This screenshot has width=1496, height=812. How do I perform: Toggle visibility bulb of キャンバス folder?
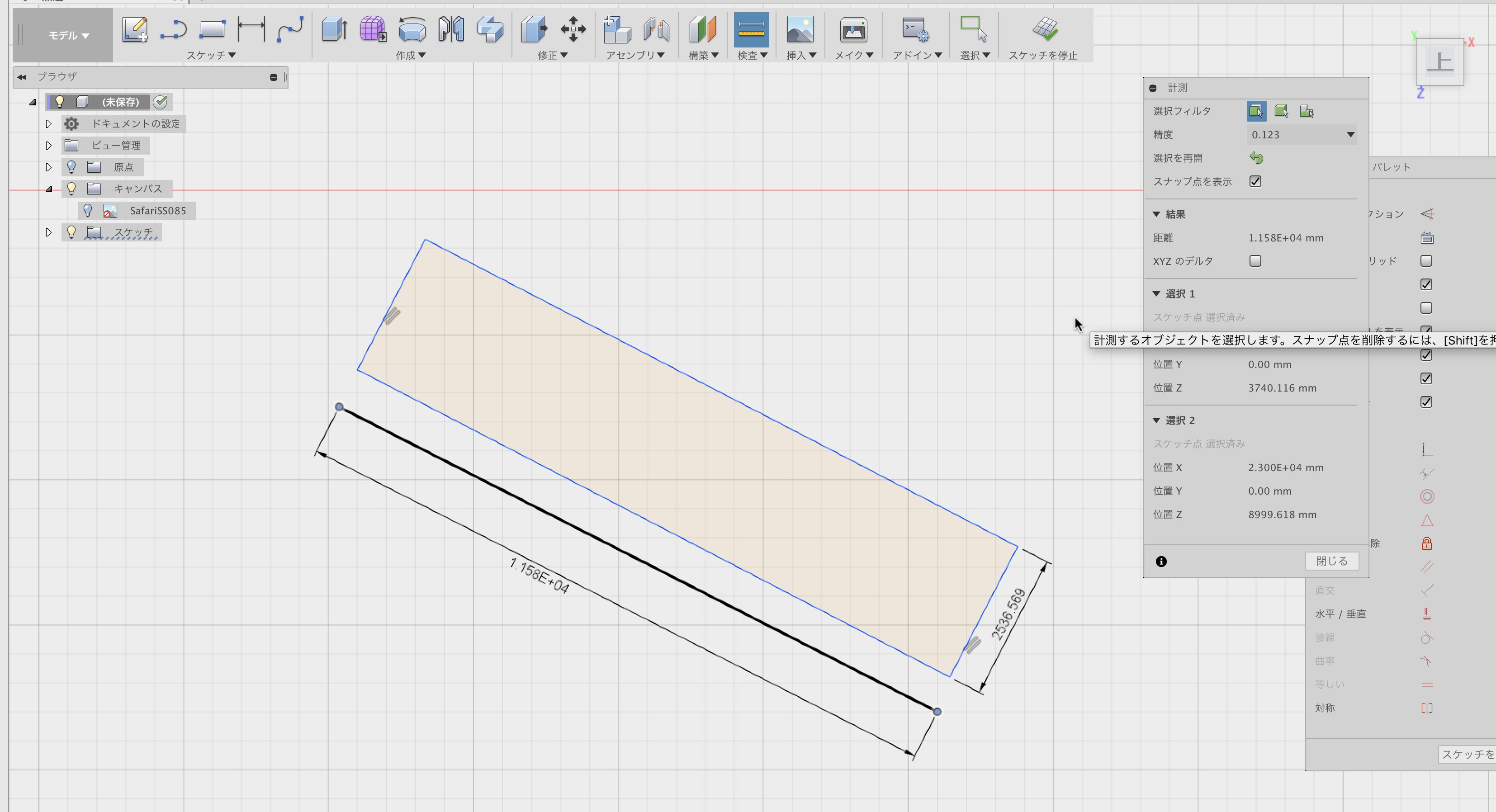[71, 189]
